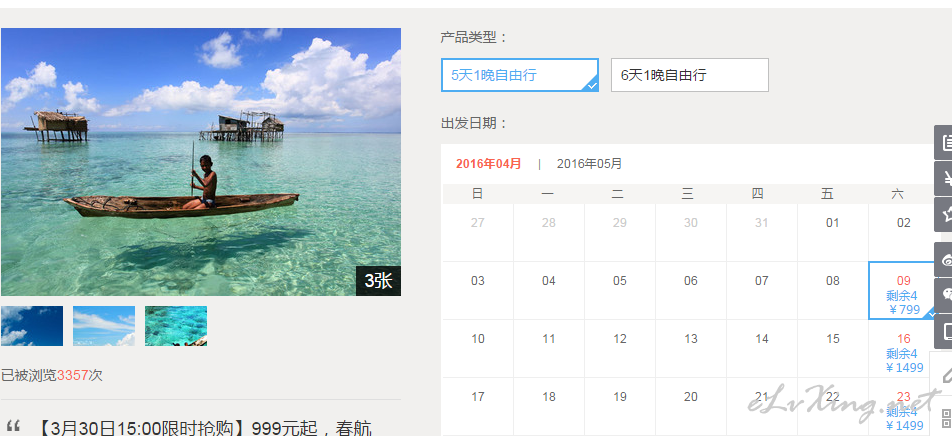Click the 日 weekday column header
952x436 pixels.
pyautogui.click(x=478, y=194)
